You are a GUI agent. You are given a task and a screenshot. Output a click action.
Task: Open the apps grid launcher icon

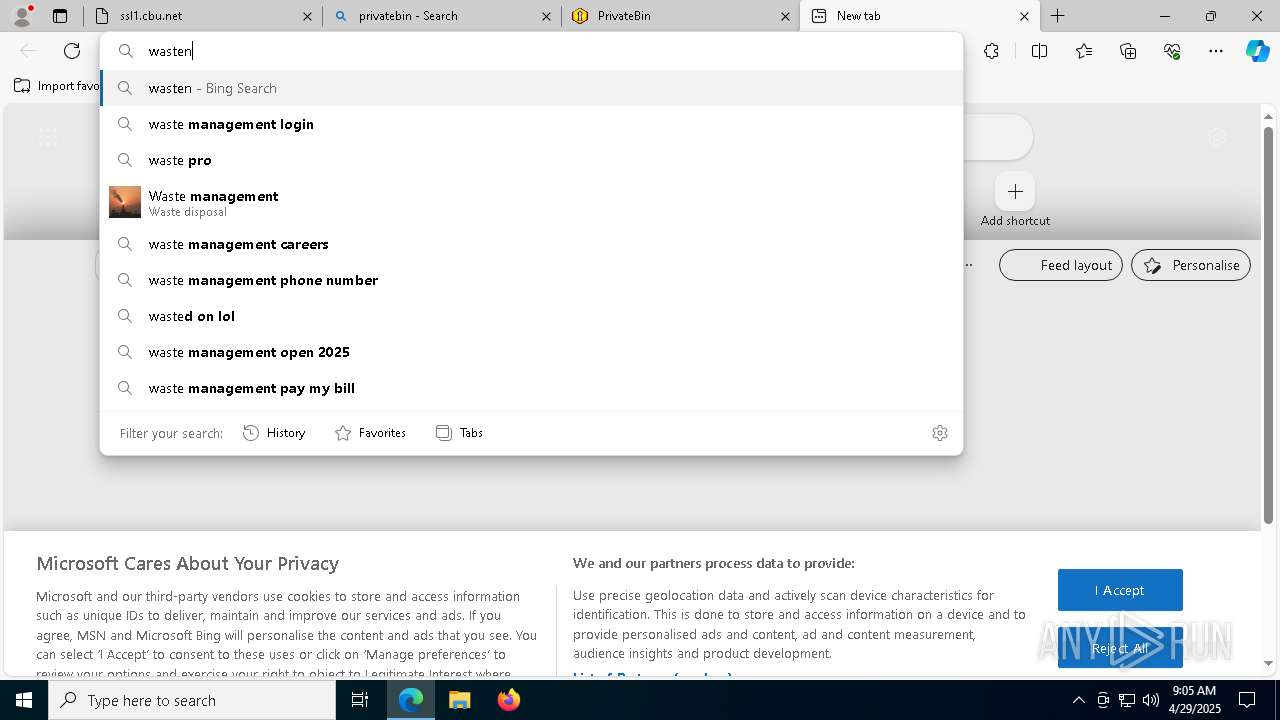point(47,138)
